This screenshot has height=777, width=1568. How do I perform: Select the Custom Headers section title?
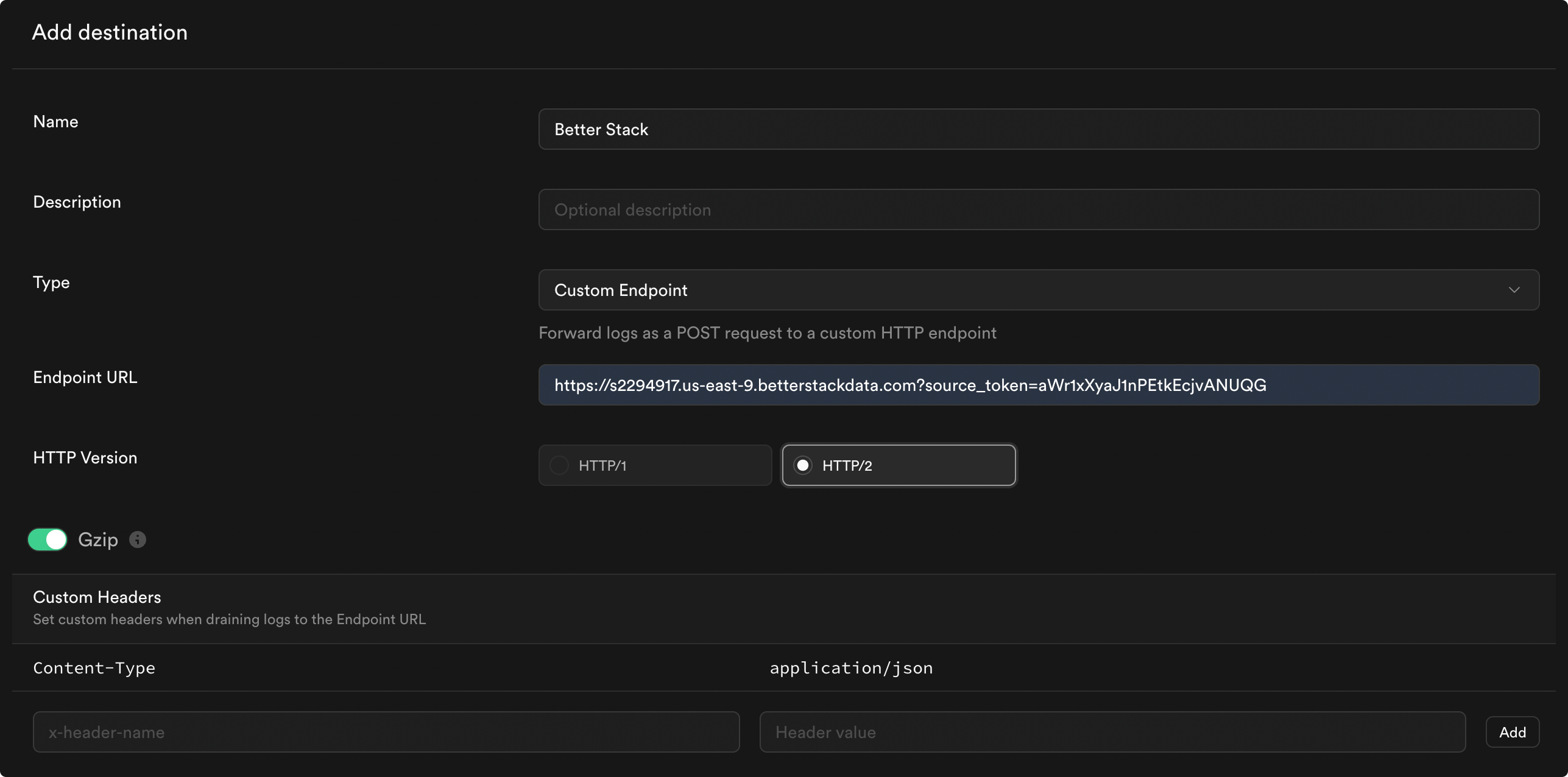click(x=96, y=597)
